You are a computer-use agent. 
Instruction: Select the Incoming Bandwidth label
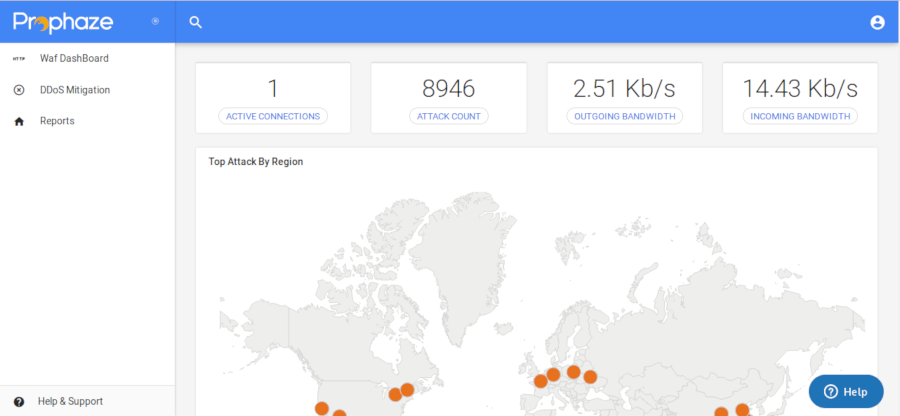800,116
